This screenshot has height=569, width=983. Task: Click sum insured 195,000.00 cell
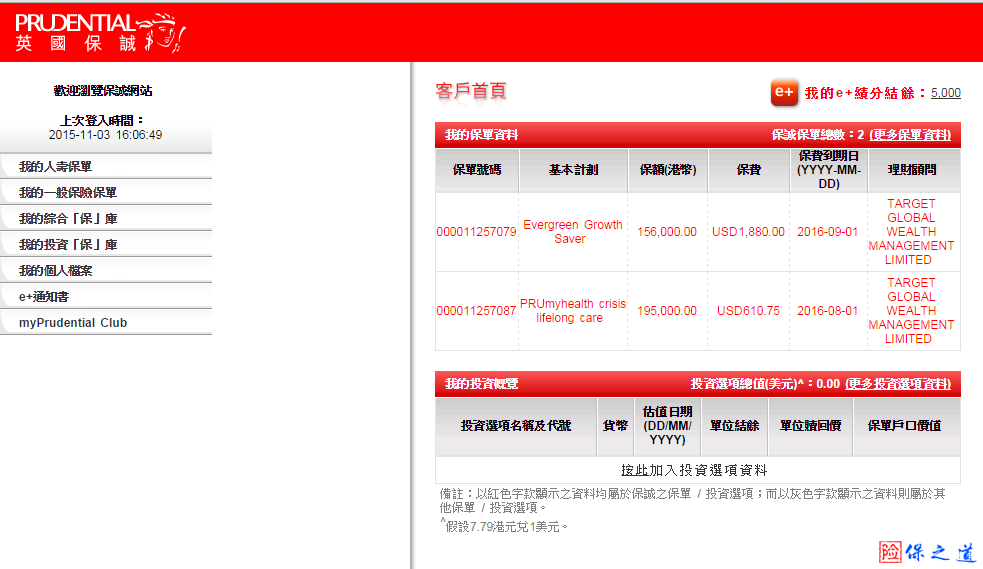[x=667, y=311]
